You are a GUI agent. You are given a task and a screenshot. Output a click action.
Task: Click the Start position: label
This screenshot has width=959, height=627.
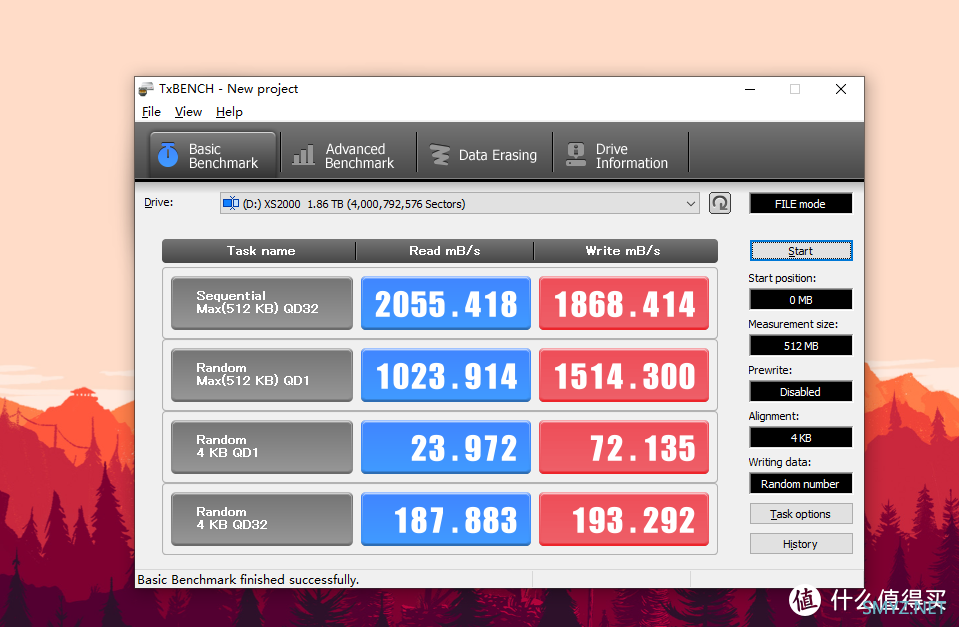(782, 278)
